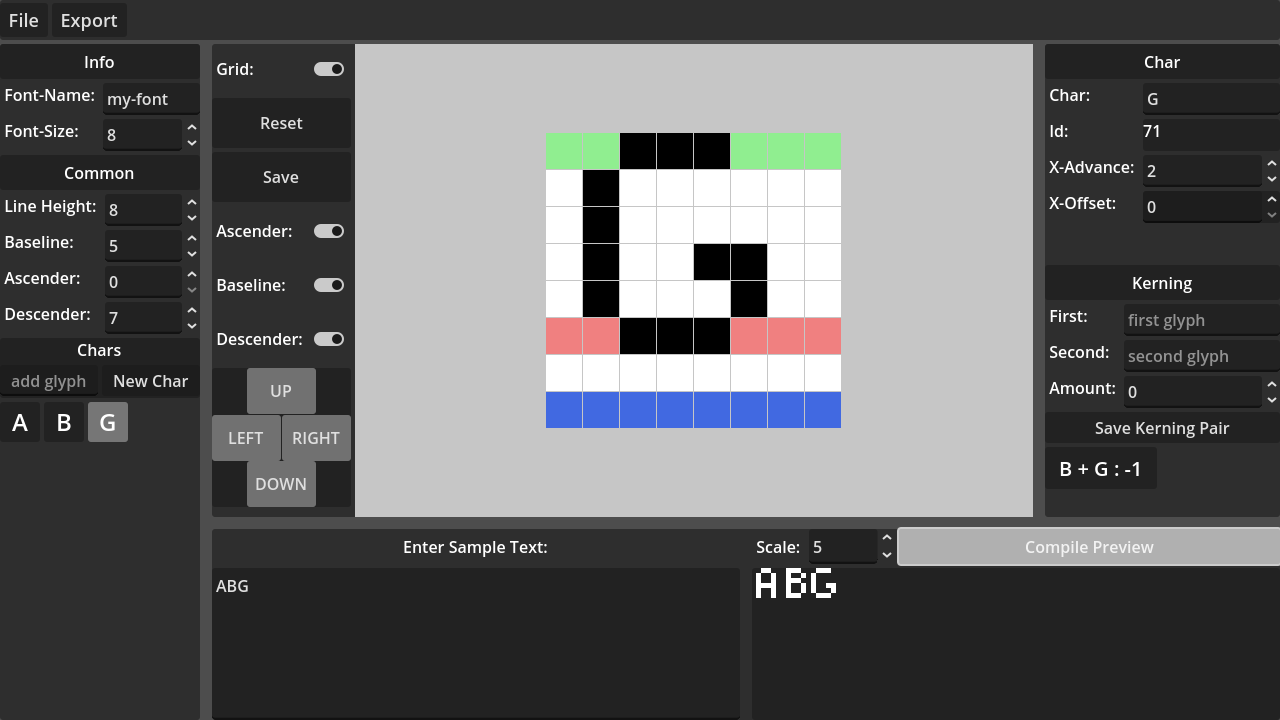Increase X-Offset with the up arrow
Viewport: 1280px width, 720px height.
click(x=1272, y=199)
